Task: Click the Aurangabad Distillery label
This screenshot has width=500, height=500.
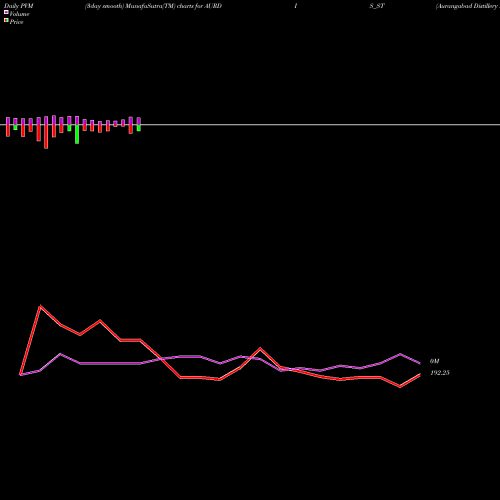Action: coord(467,6)
